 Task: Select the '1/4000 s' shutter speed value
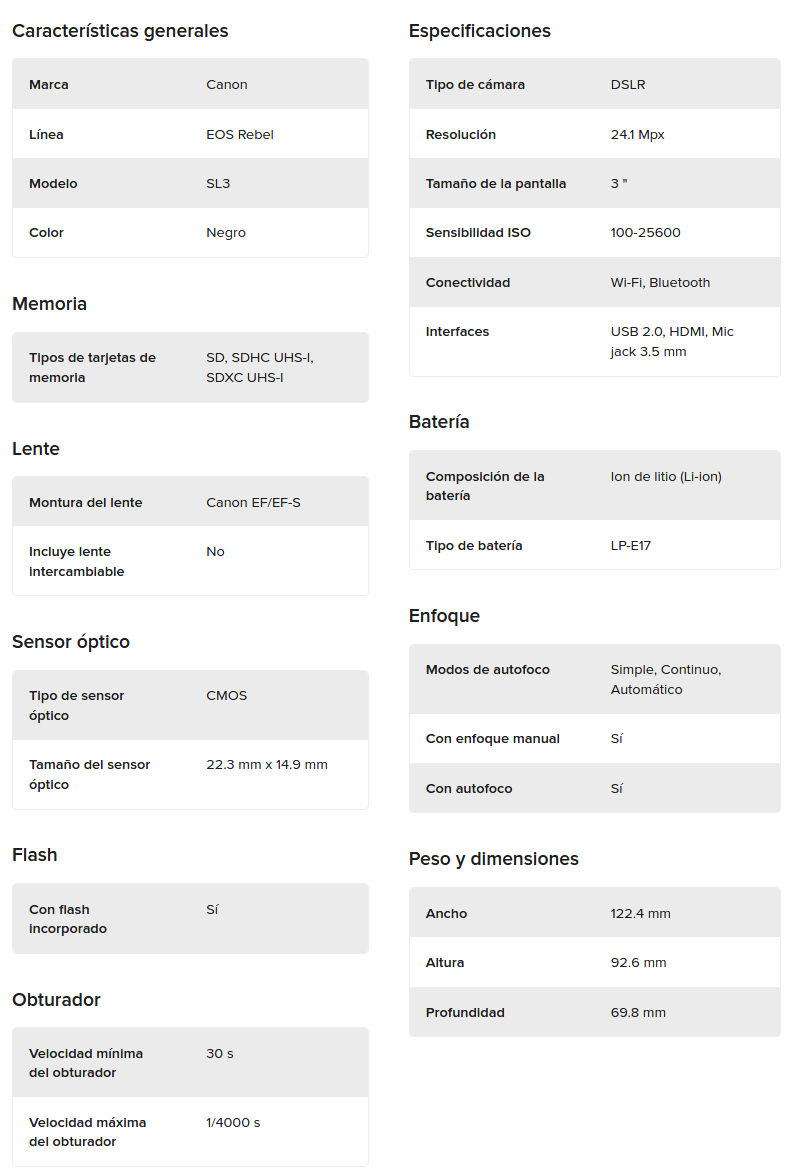coord(233,1123)
